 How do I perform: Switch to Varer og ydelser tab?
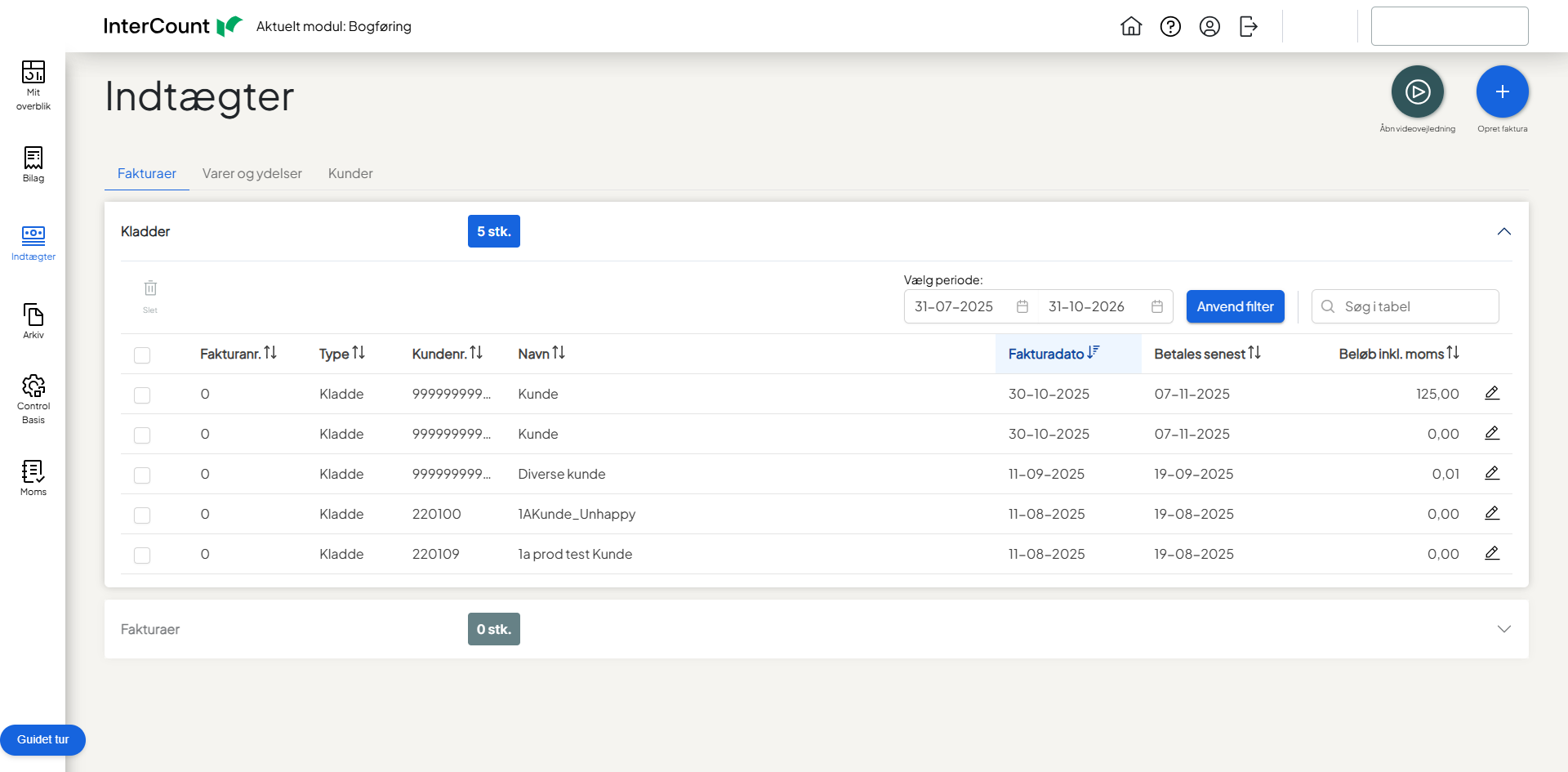click(x=252, y=173)
